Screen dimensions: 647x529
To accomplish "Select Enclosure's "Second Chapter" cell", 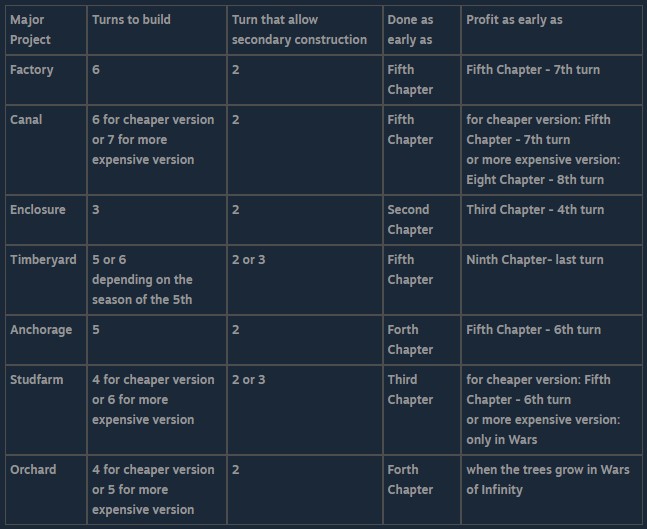I will coord(410,220).
